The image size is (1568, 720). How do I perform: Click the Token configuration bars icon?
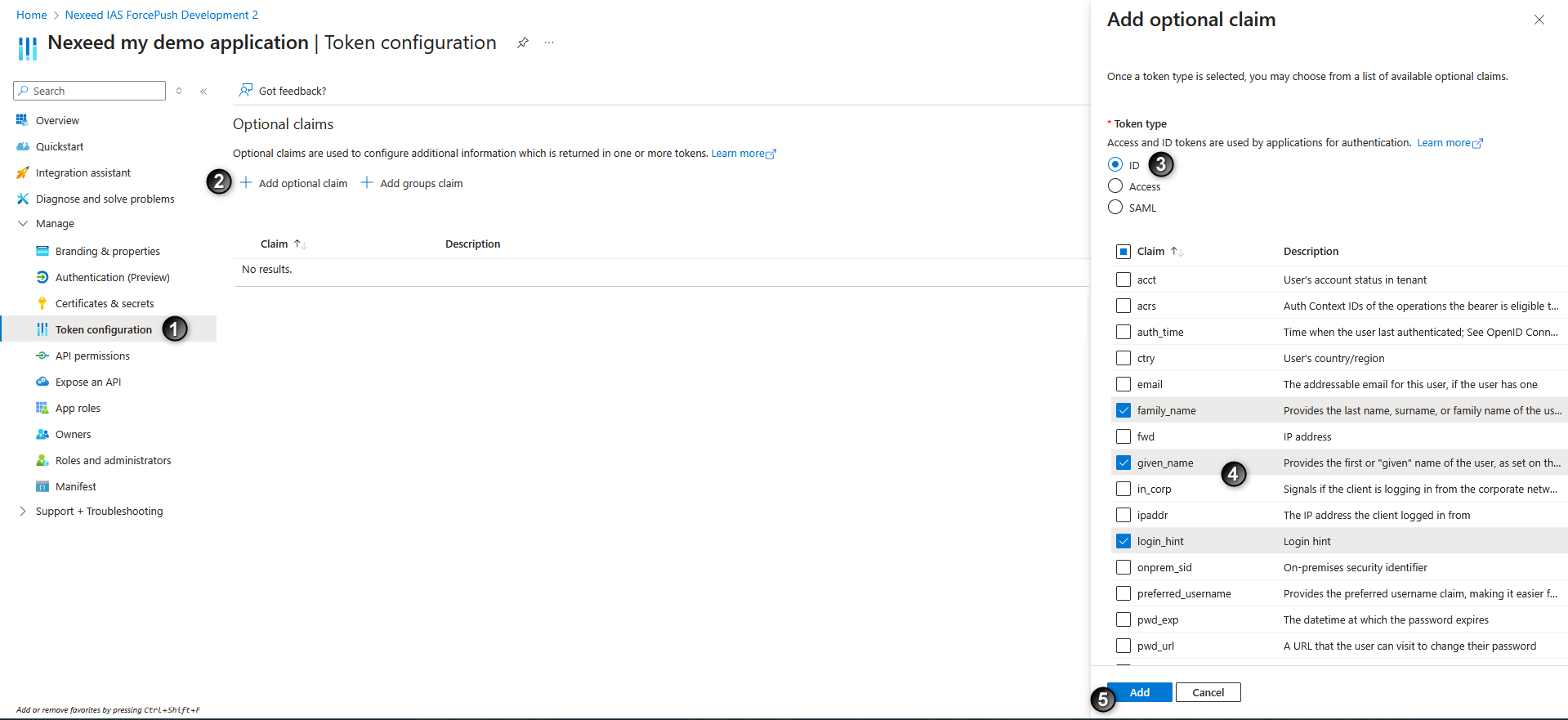click(42, 329)
